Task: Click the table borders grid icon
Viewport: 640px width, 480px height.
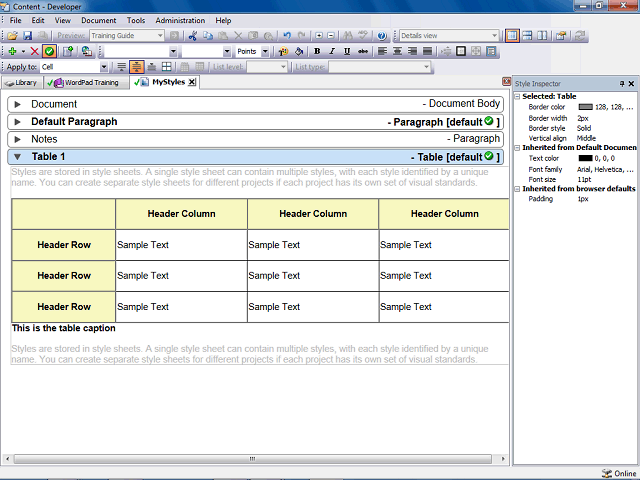Action: pyautogui.click(x=167, y=67)
